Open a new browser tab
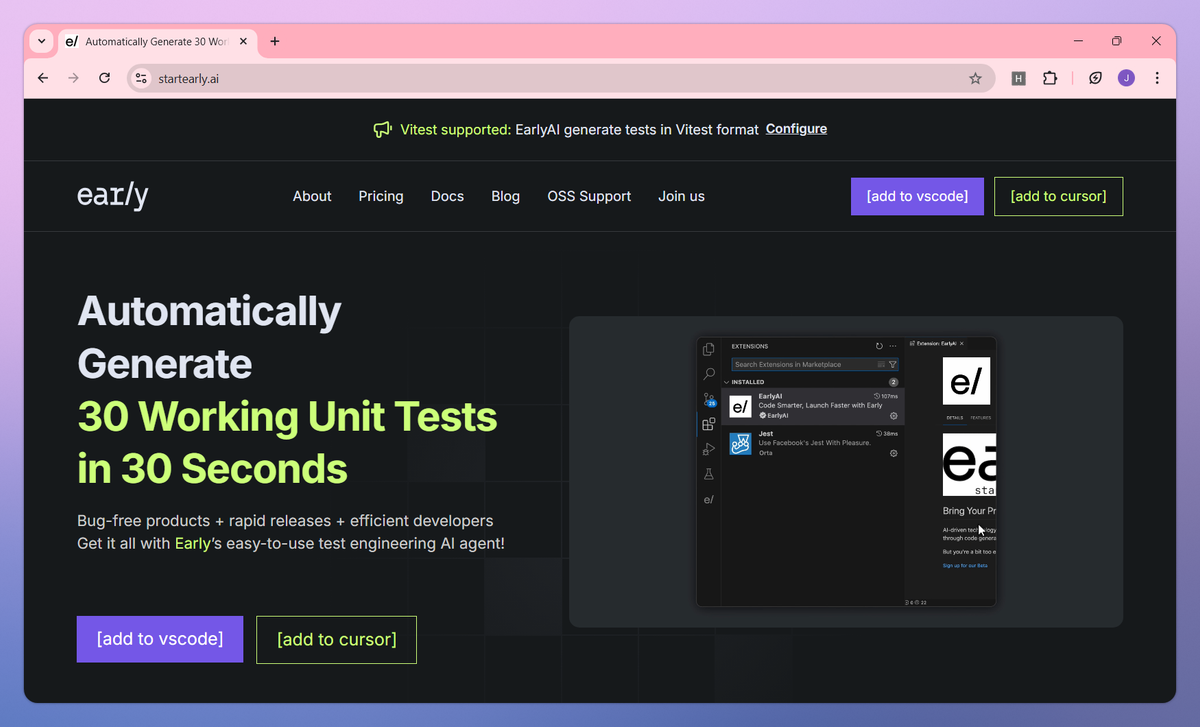 [x=275, y=41]
